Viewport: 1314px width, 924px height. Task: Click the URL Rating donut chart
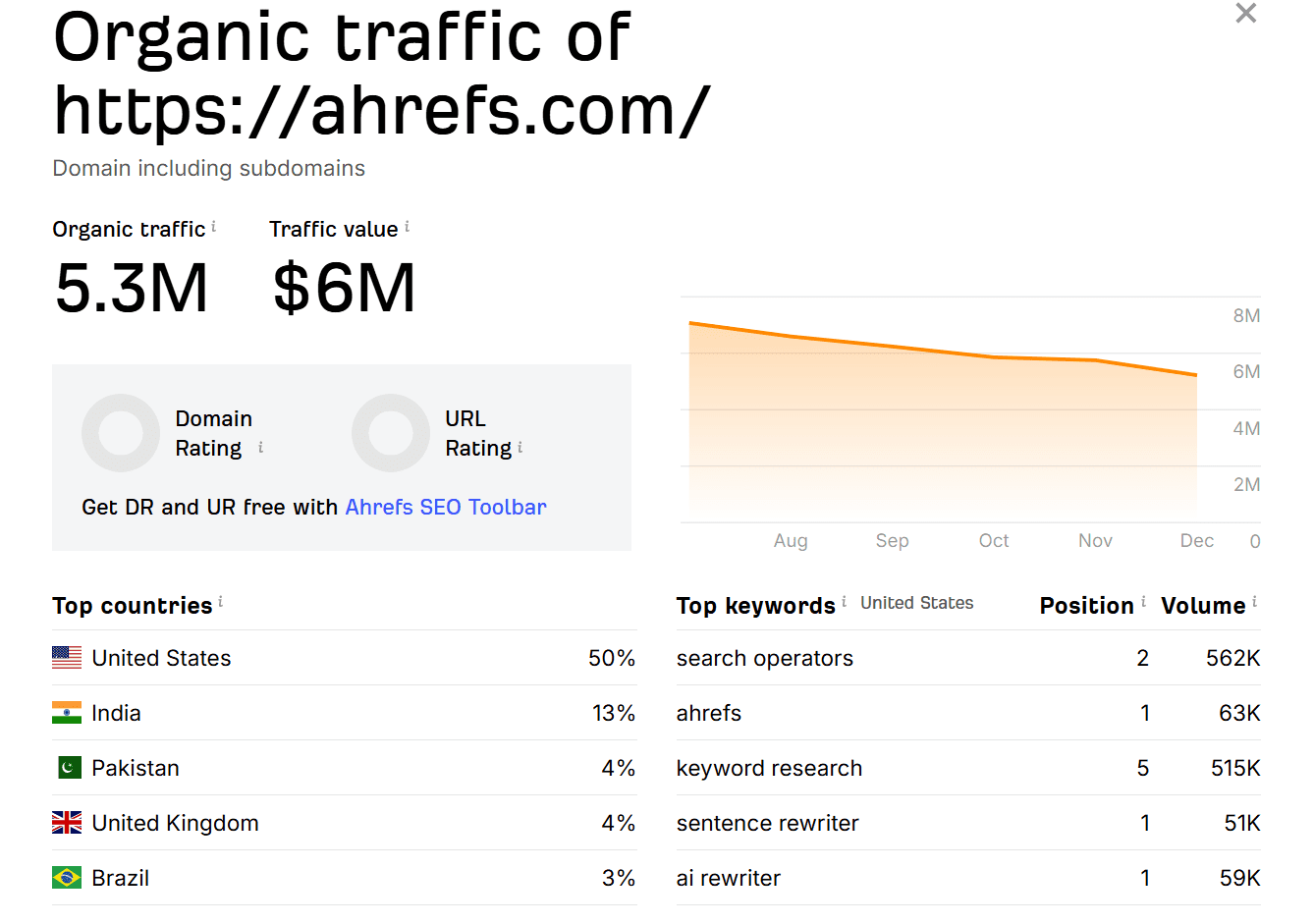pyautogui.click(x=391, y=433)
